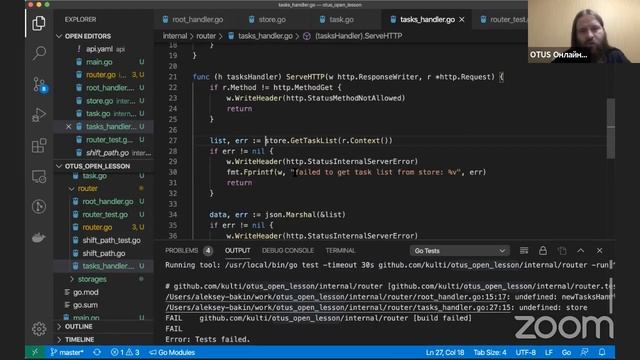Click Go Modules in status bar
Viewport: 640px width, 360px height.
(172, 352)
